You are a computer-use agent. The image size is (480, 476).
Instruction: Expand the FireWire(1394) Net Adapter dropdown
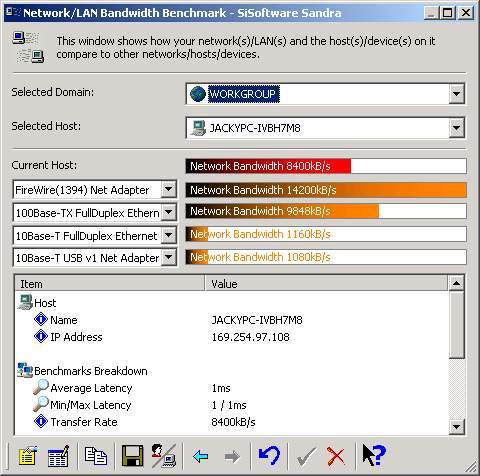(168, 190)
